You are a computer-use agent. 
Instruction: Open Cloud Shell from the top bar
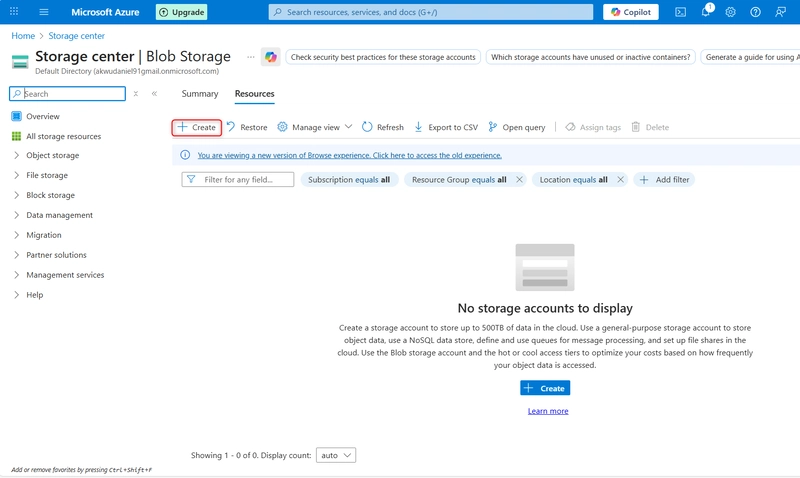point(680,12)
